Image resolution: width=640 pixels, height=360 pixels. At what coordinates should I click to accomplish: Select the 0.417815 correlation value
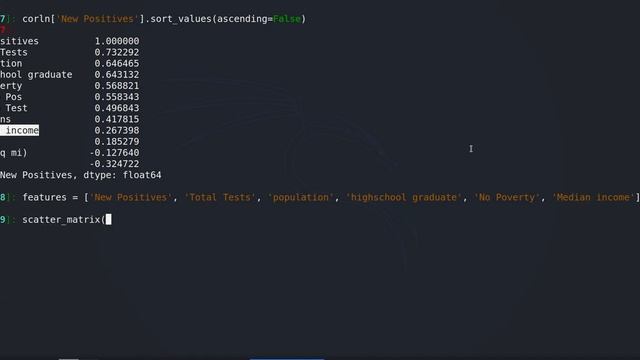[117, 119]
